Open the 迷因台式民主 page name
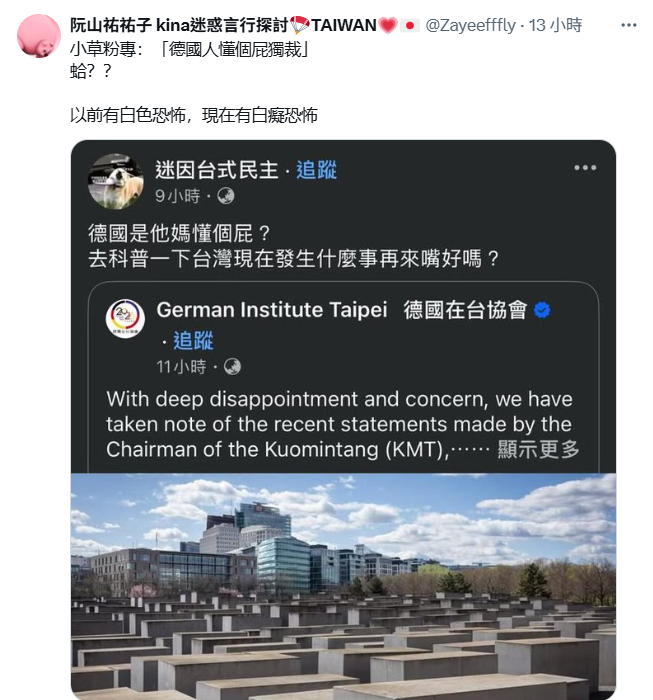This screenshot has width=653, height=700. [x=216, y=170]
